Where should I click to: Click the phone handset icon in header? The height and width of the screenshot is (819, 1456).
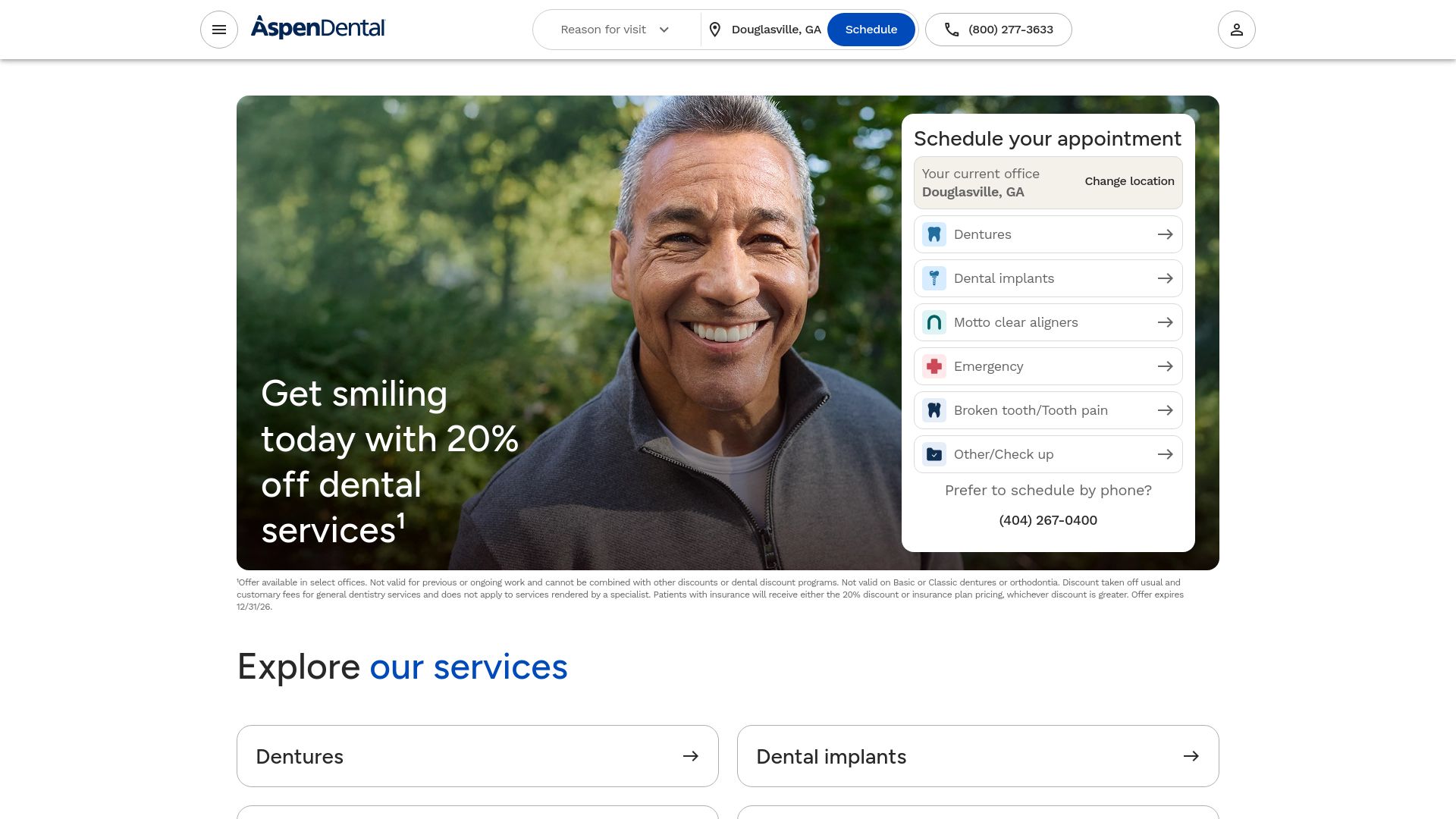pyautogui.click(x=952, y=30)
